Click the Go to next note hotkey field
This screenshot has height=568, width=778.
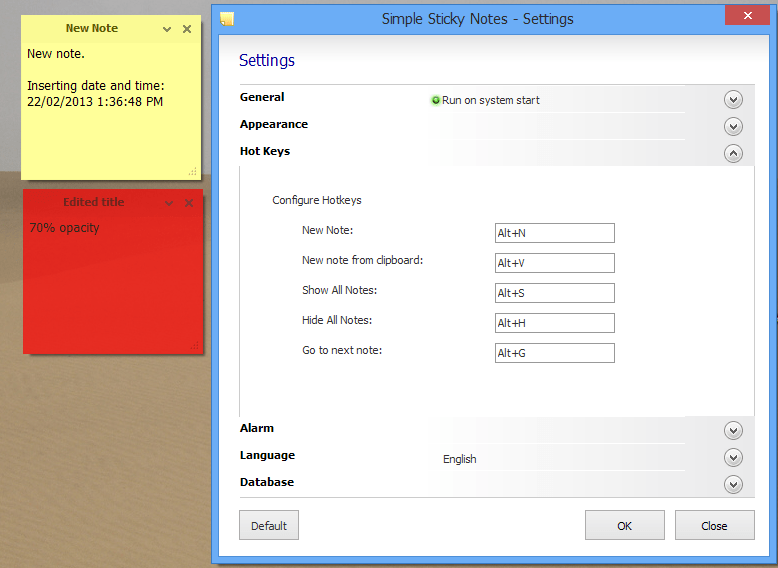point(555,353)
